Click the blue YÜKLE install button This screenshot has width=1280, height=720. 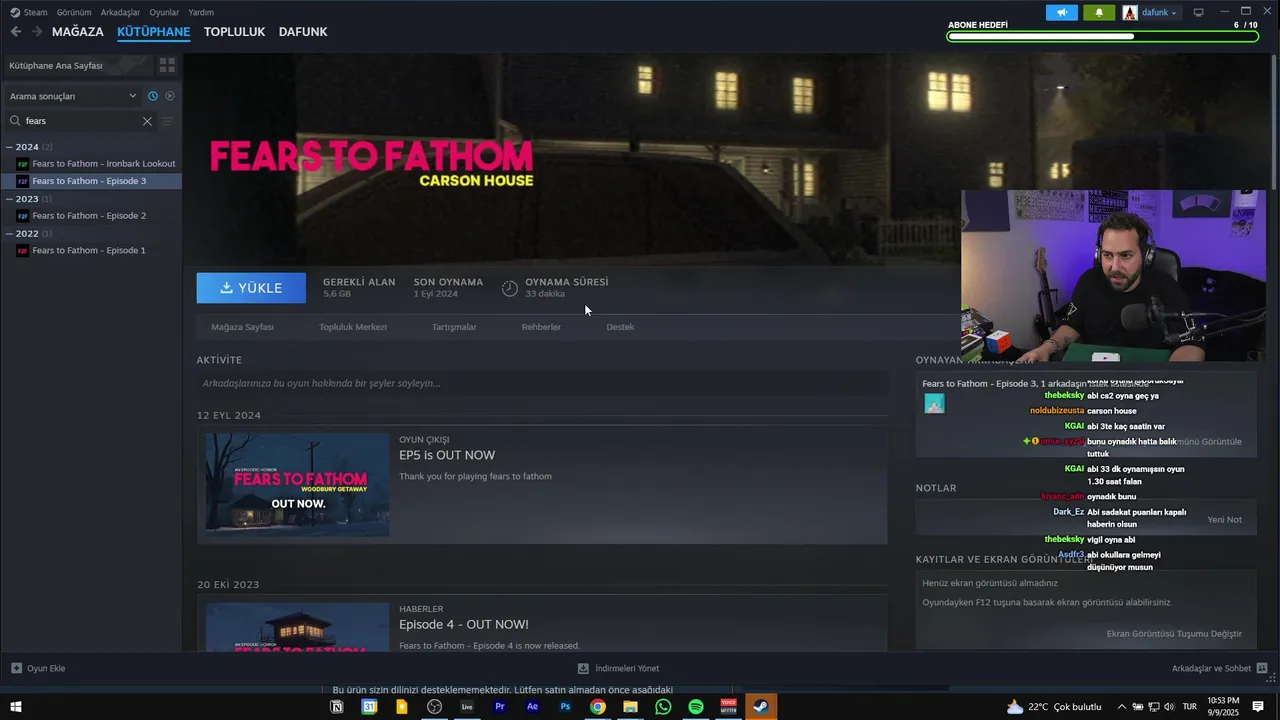[251, 288]
